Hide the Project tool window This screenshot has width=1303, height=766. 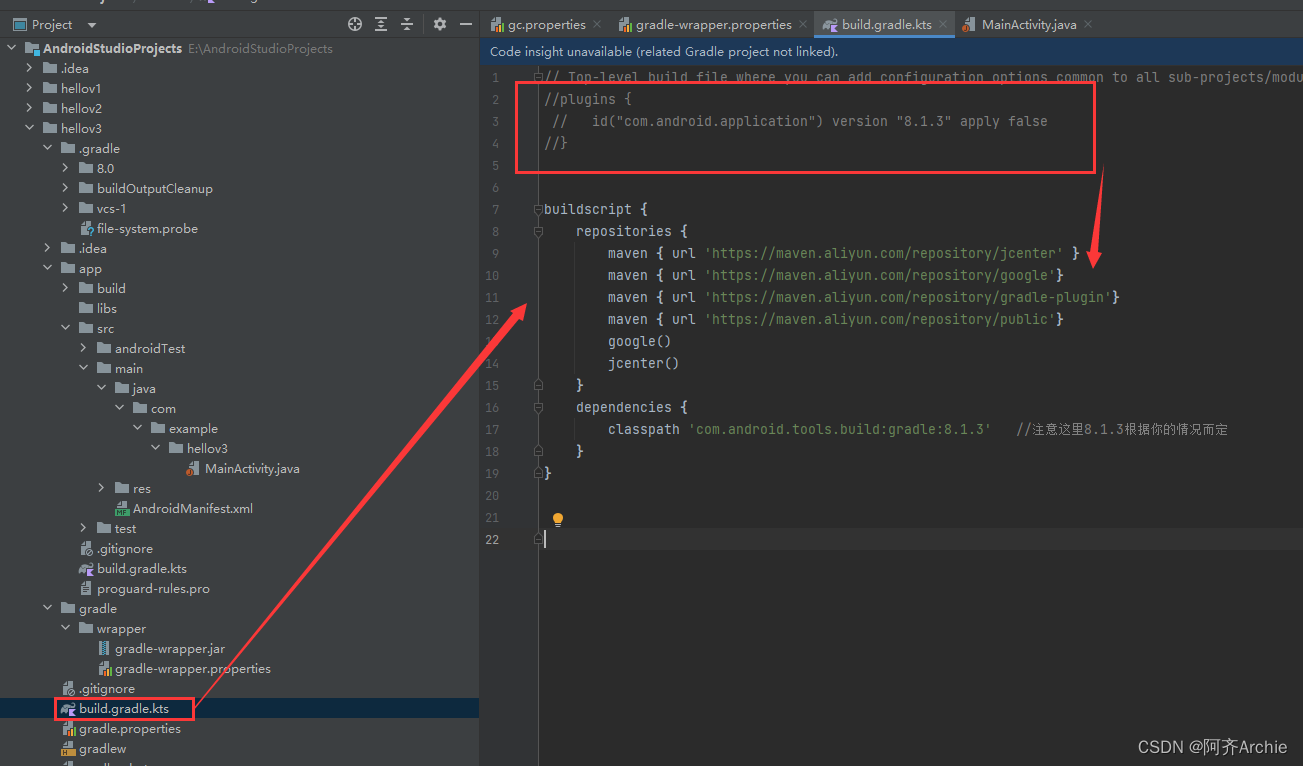[x=465, y=24]
